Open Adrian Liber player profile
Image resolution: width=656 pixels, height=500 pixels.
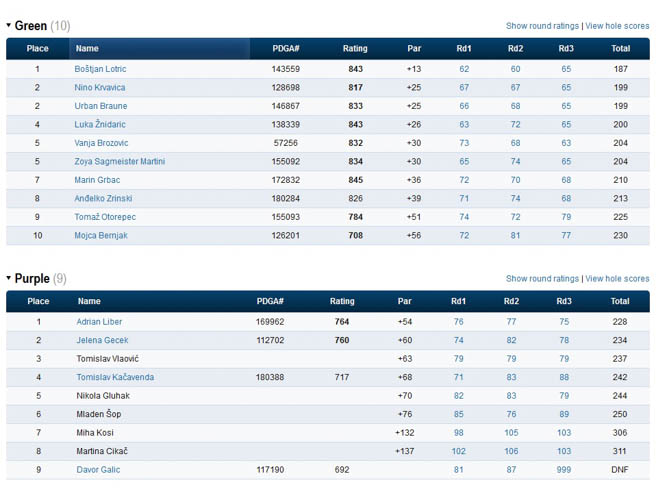[99, 322]
